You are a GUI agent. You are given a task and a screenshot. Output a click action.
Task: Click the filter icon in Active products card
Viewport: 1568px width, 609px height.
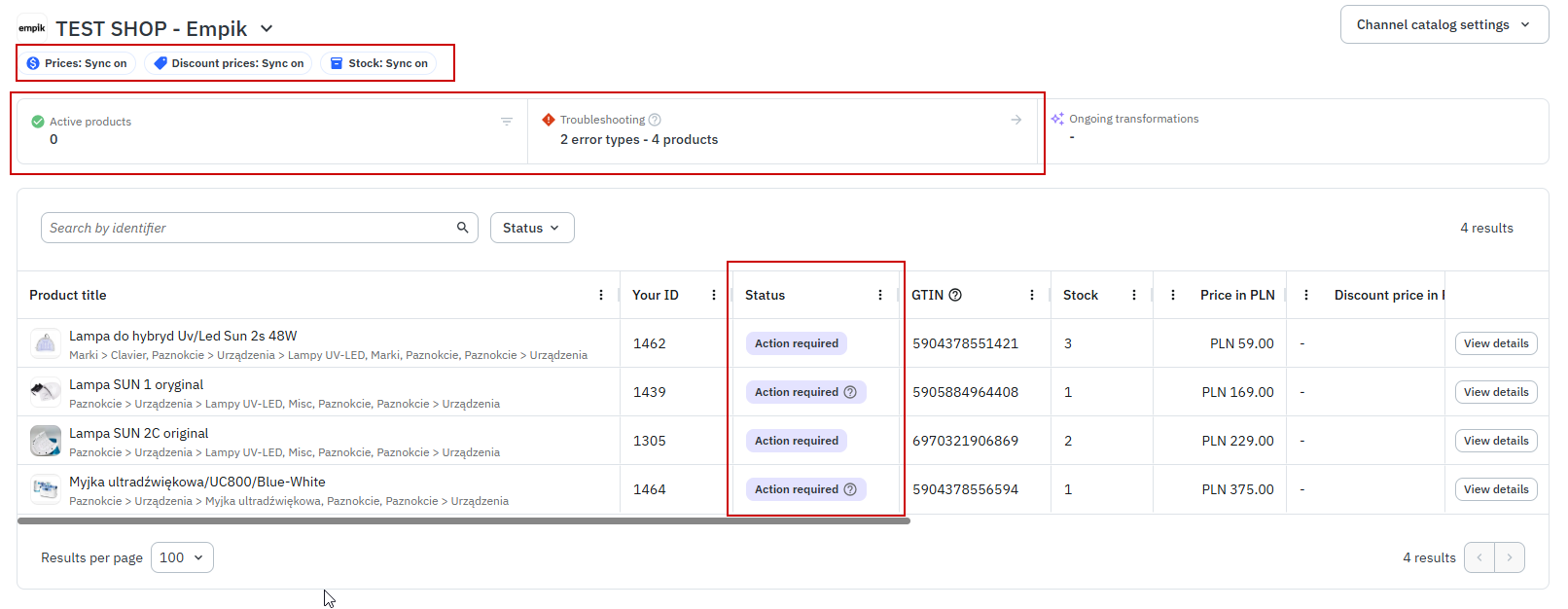(506, 122)
